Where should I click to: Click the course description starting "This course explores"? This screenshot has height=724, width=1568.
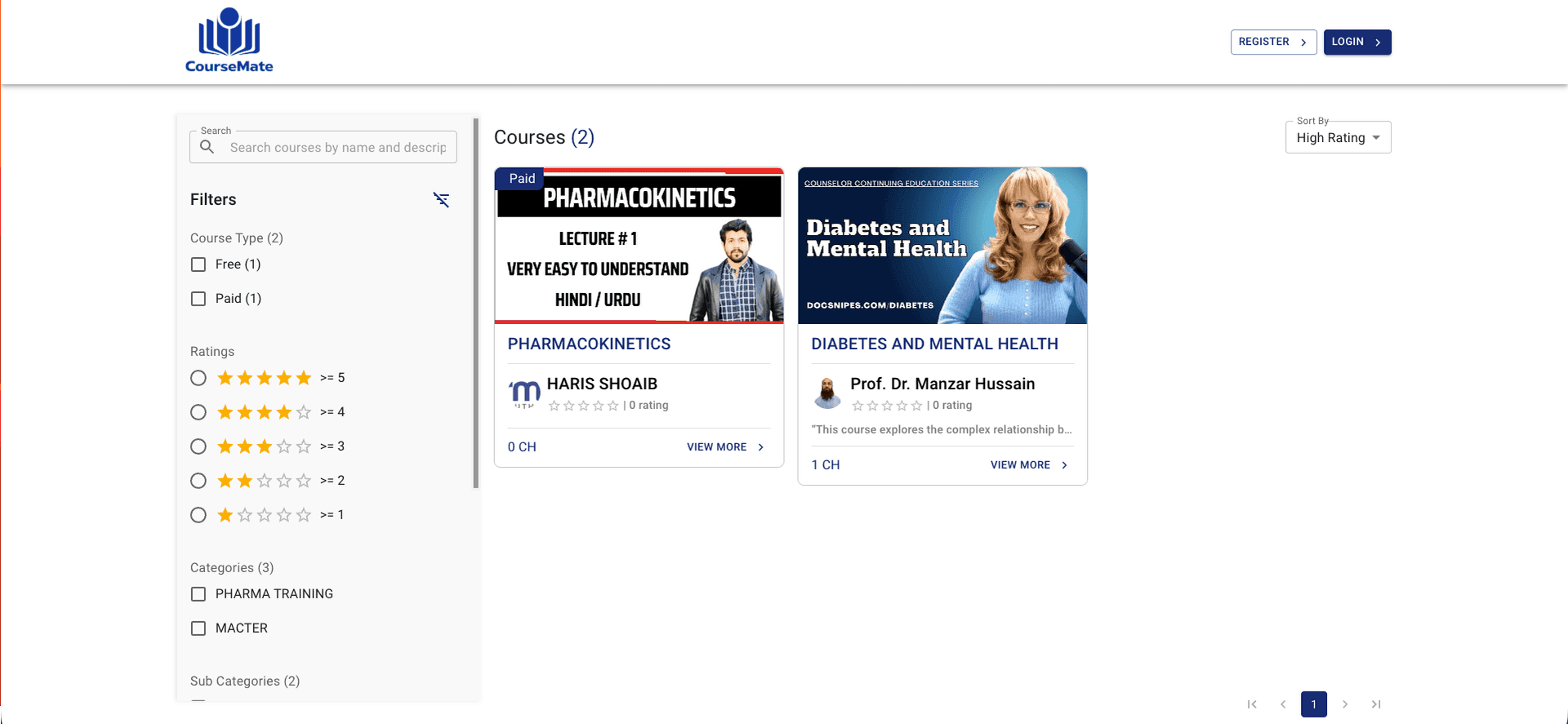click(942, 429)
